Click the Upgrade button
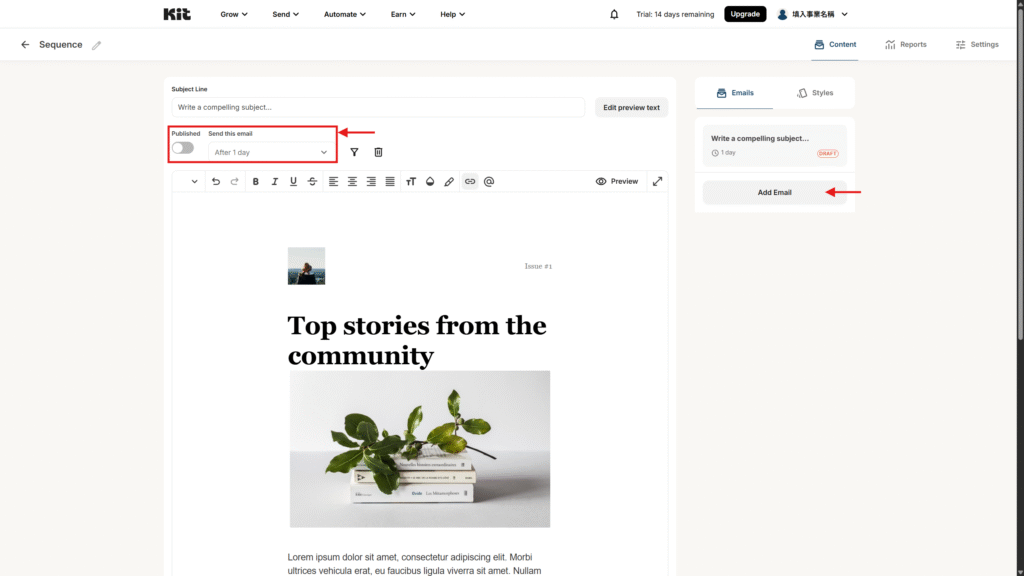The height and width of the screenshot is (576, 1024). pyautogui.click(x=745, y=14)
